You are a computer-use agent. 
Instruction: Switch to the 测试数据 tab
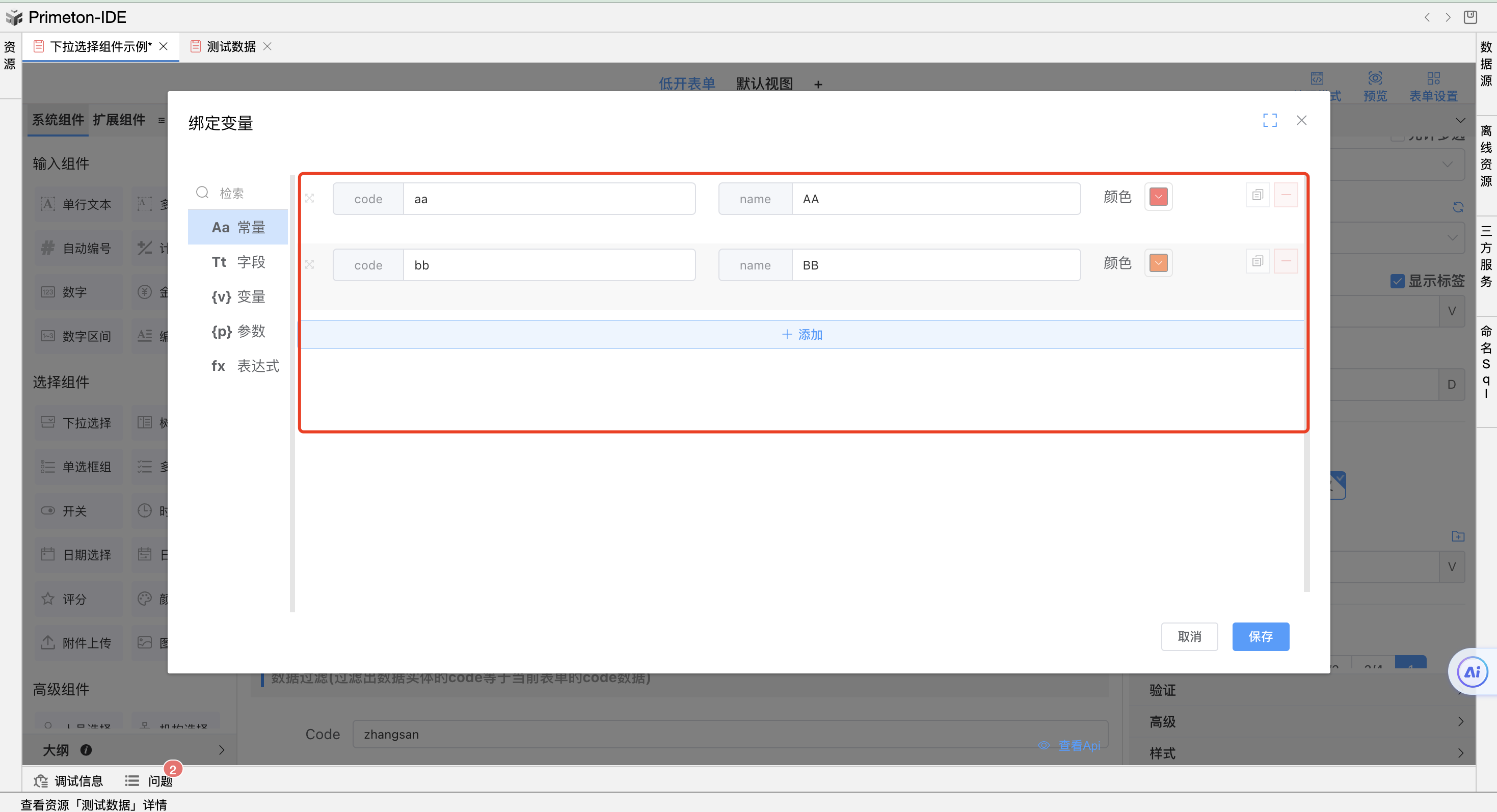click(x=231, y=46)
